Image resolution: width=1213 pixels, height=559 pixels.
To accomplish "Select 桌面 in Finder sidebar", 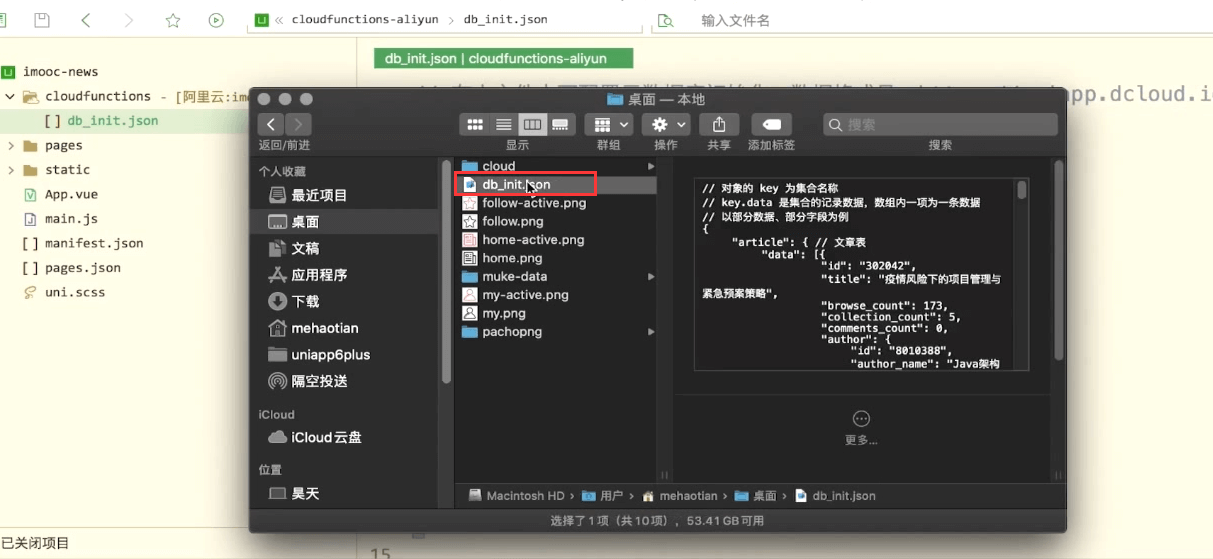I will 305,222.
